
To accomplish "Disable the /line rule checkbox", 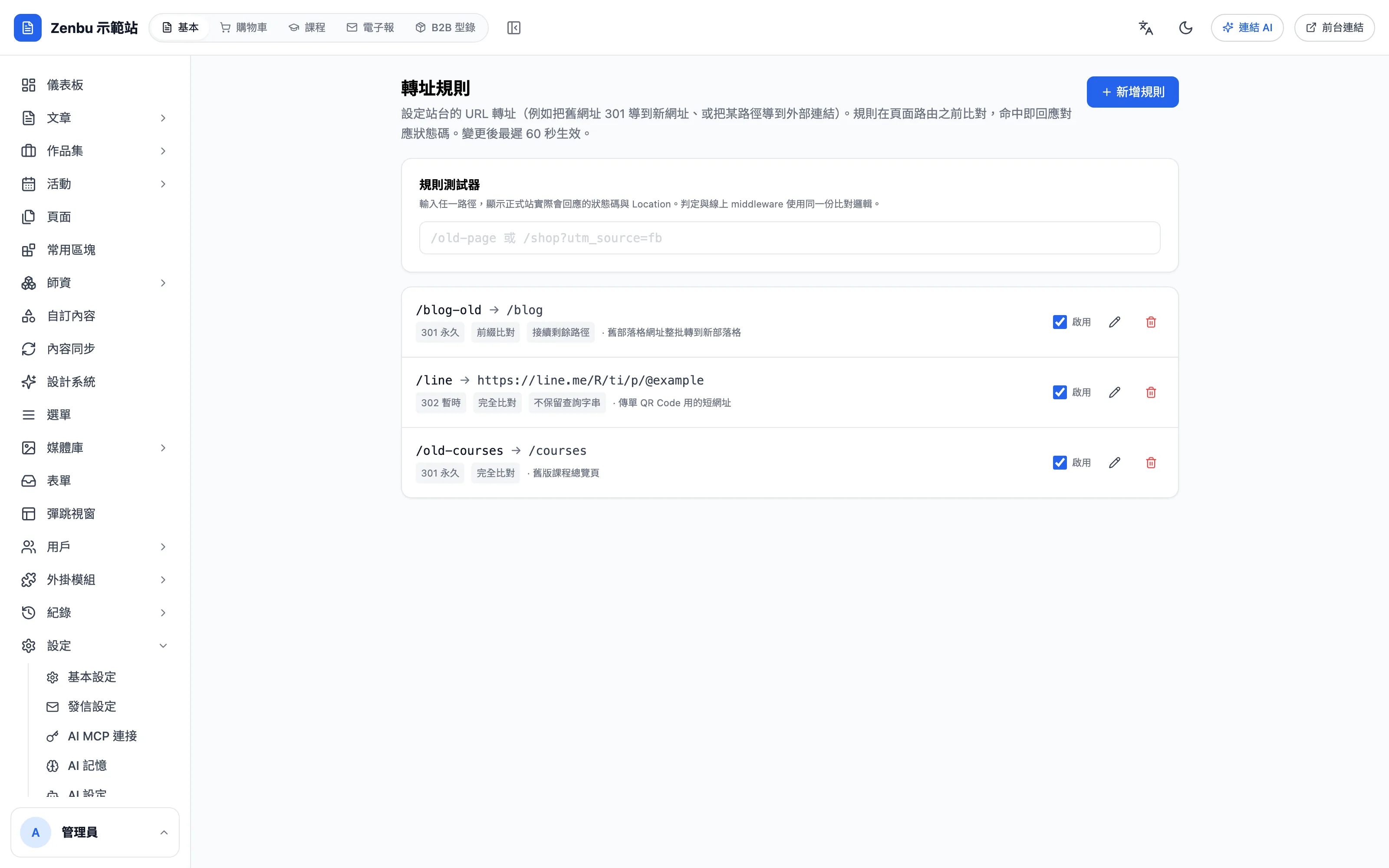I will 1060,392.
